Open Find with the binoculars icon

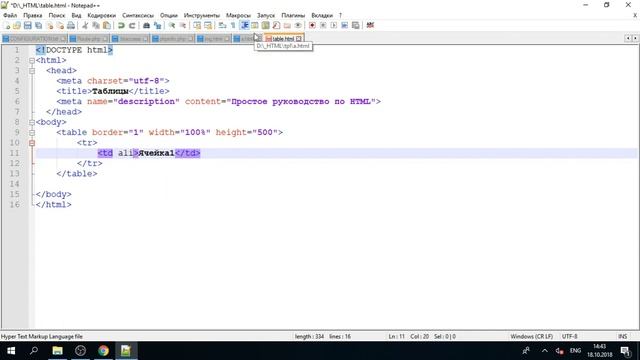click(x=146, y=25)
